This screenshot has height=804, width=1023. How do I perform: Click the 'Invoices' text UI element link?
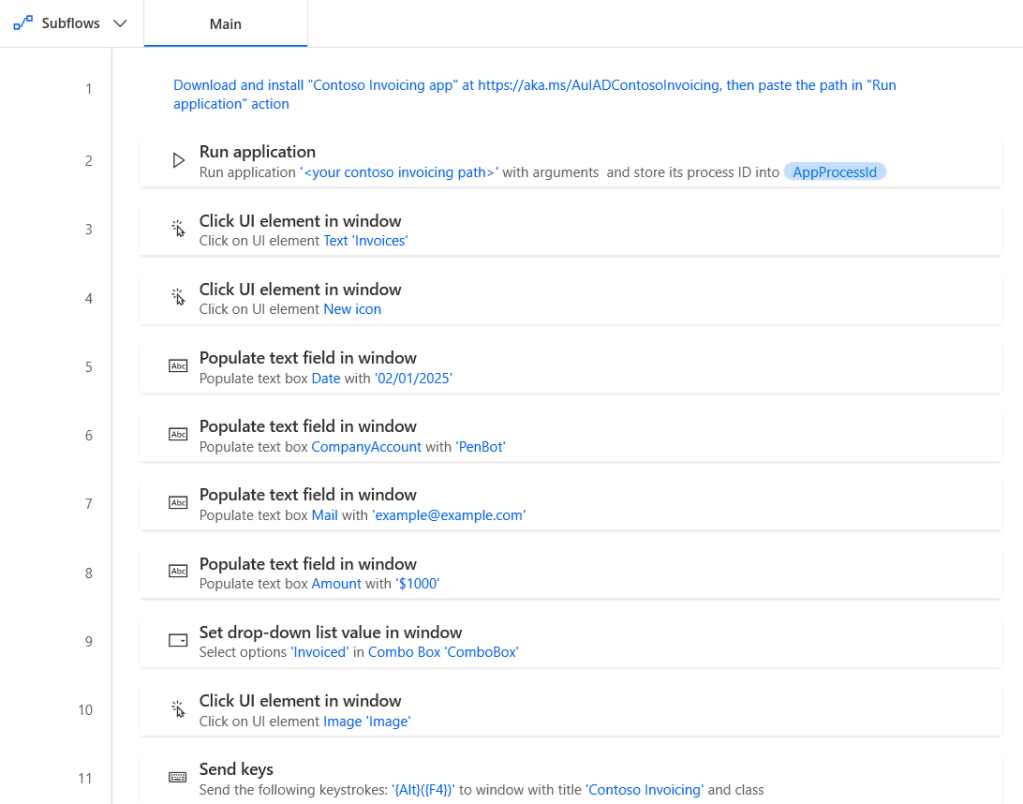click(x=365, y=241)
